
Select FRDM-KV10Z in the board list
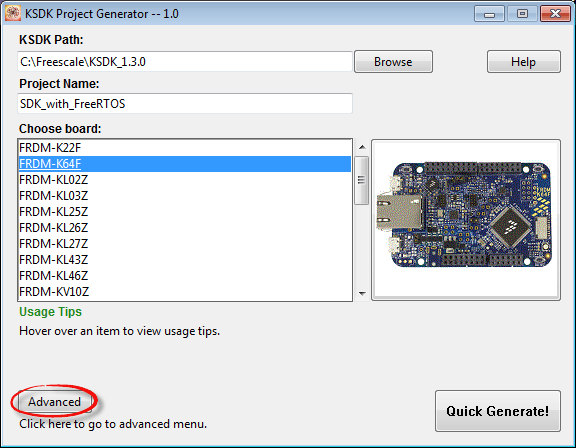click(185, 292)
